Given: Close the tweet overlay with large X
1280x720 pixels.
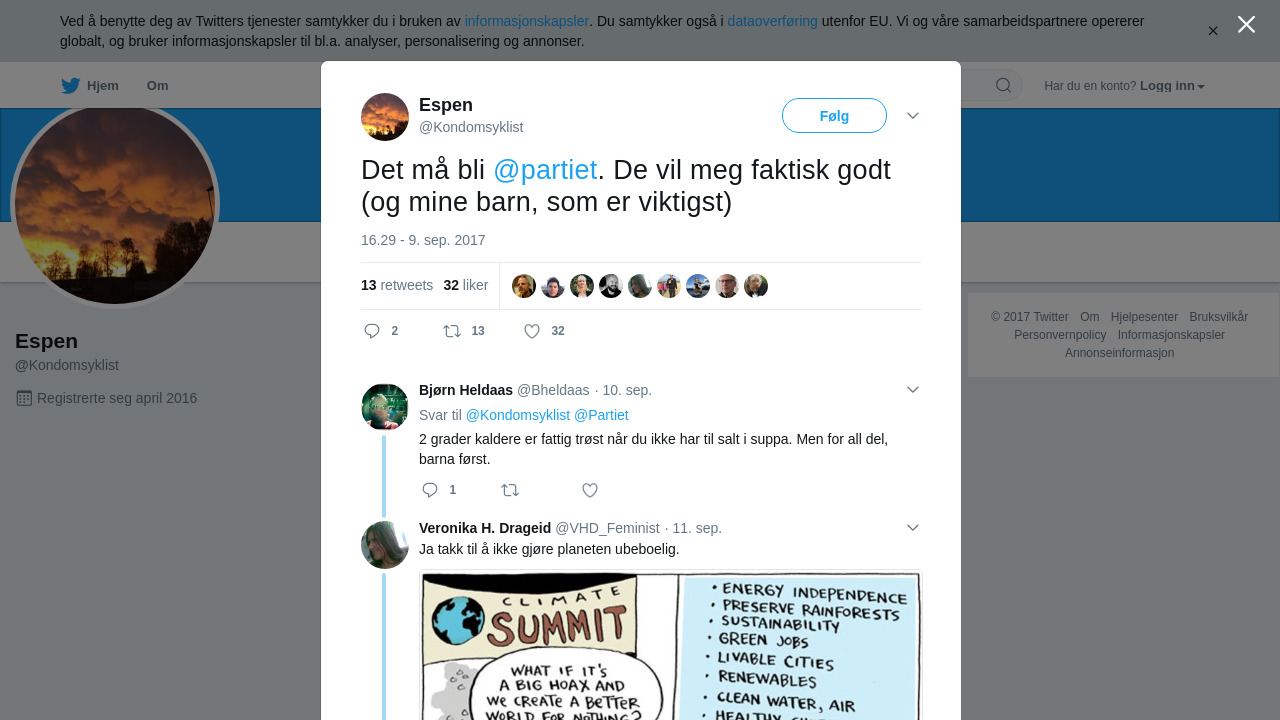Looking at the screenshot, I should pos(1246,24).
